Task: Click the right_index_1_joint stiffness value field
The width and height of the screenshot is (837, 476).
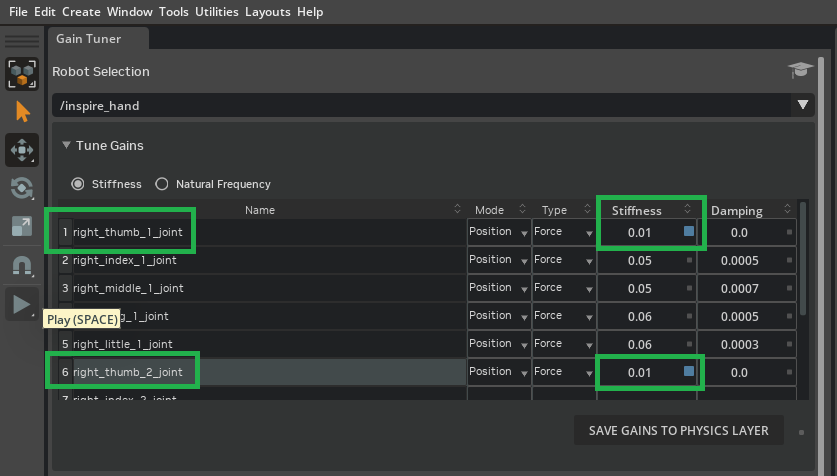Action: tap(640, 261)
